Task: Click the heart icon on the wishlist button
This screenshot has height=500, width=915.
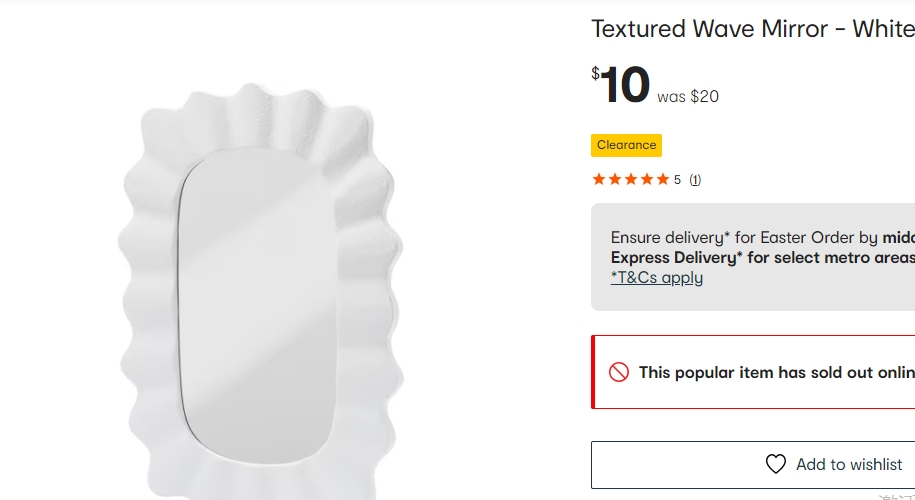Action: tap(776, 464)
